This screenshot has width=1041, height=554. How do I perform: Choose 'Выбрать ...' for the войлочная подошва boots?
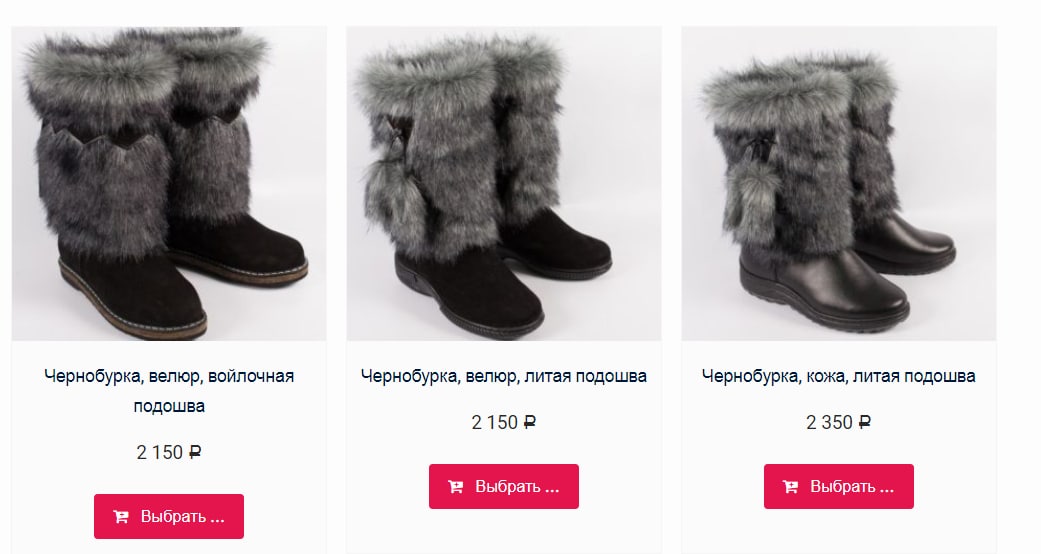(x=169, y=516)
